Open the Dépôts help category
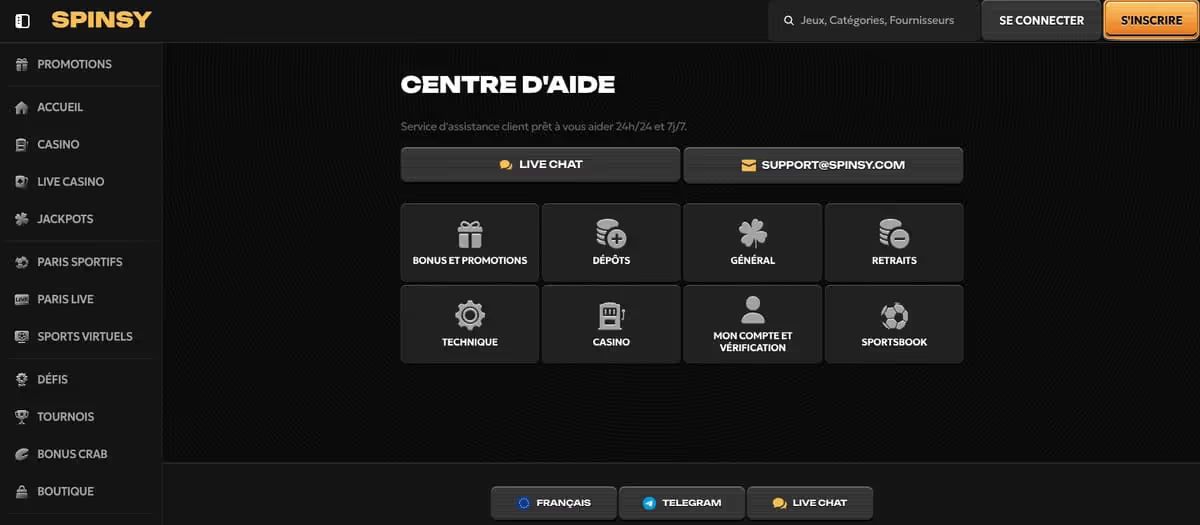This screenshot has height=525, width=1200. [x=611, y=243]
